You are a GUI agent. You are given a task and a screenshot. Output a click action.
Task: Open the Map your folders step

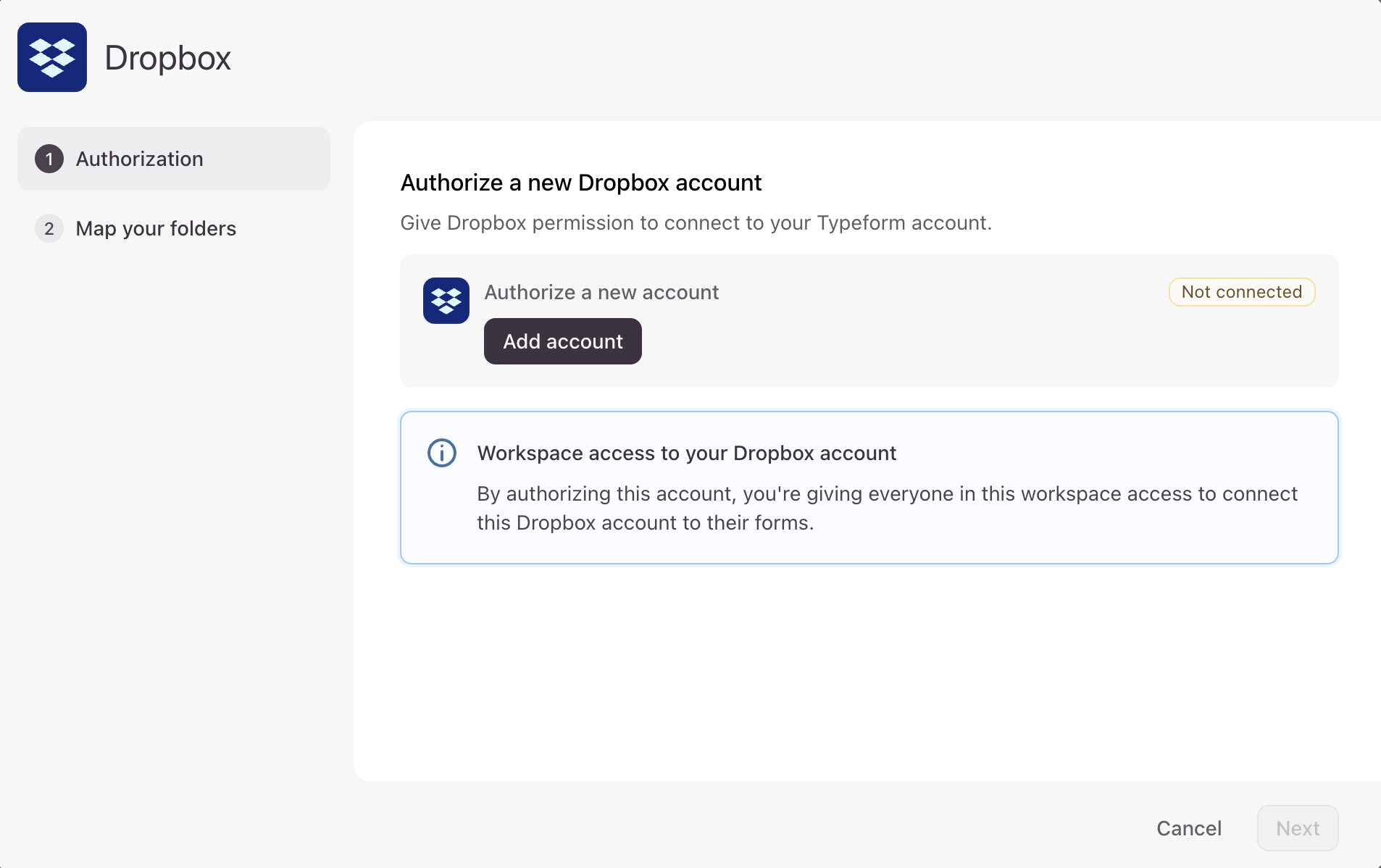[174, 228]
